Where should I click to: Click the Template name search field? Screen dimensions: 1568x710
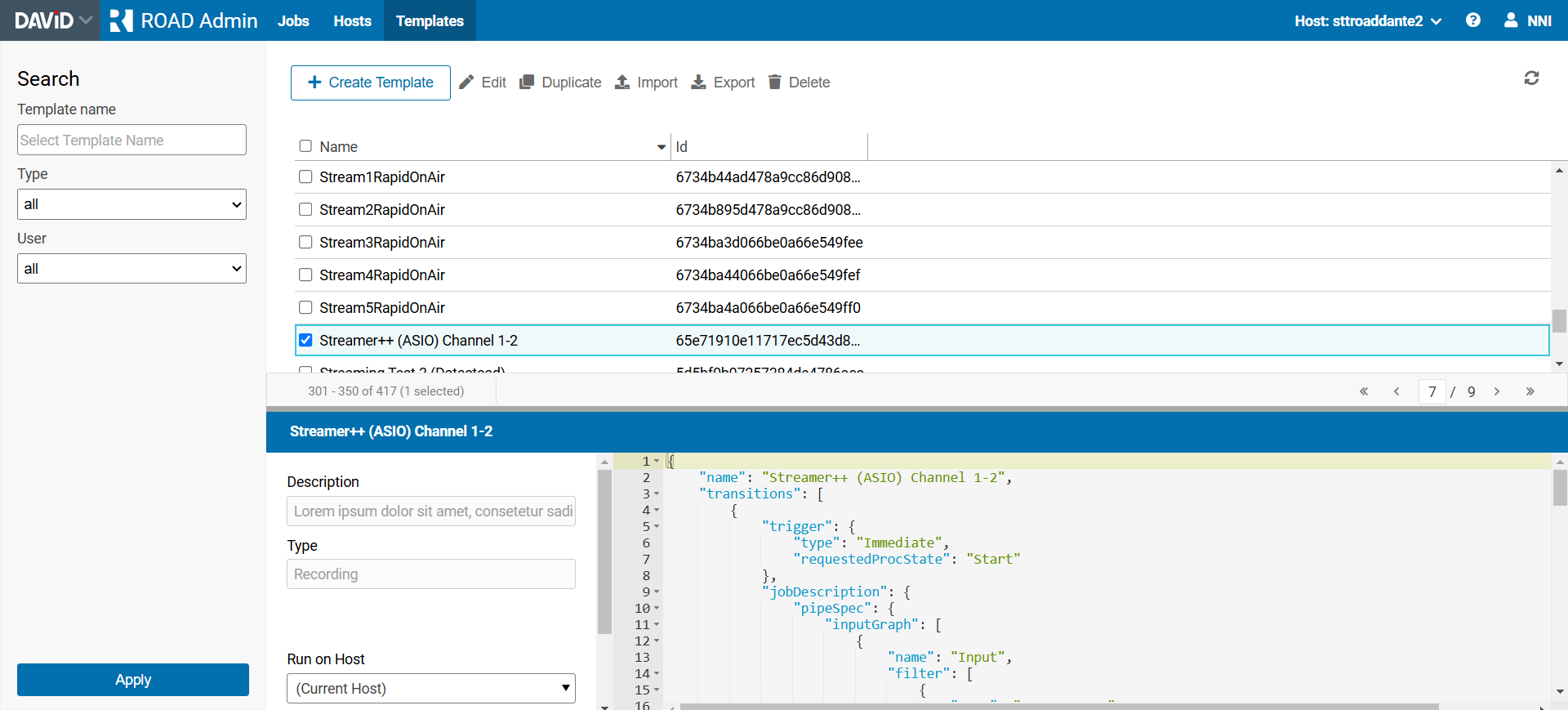click(x=131, y=140)
